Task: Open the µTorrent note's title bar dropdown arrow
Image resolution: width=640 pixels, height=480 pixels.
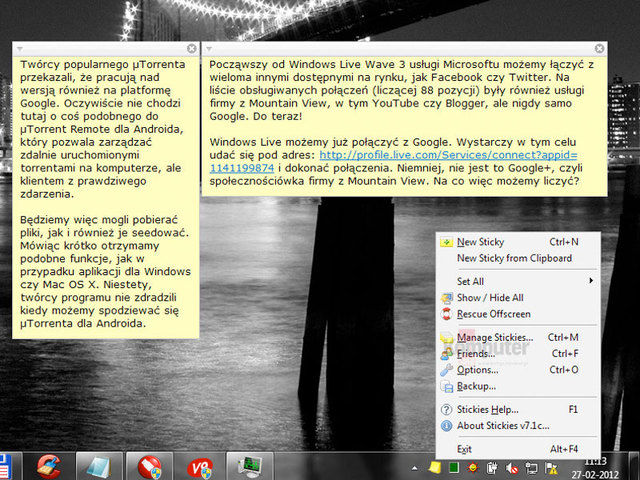Action: tap(20, 49)
